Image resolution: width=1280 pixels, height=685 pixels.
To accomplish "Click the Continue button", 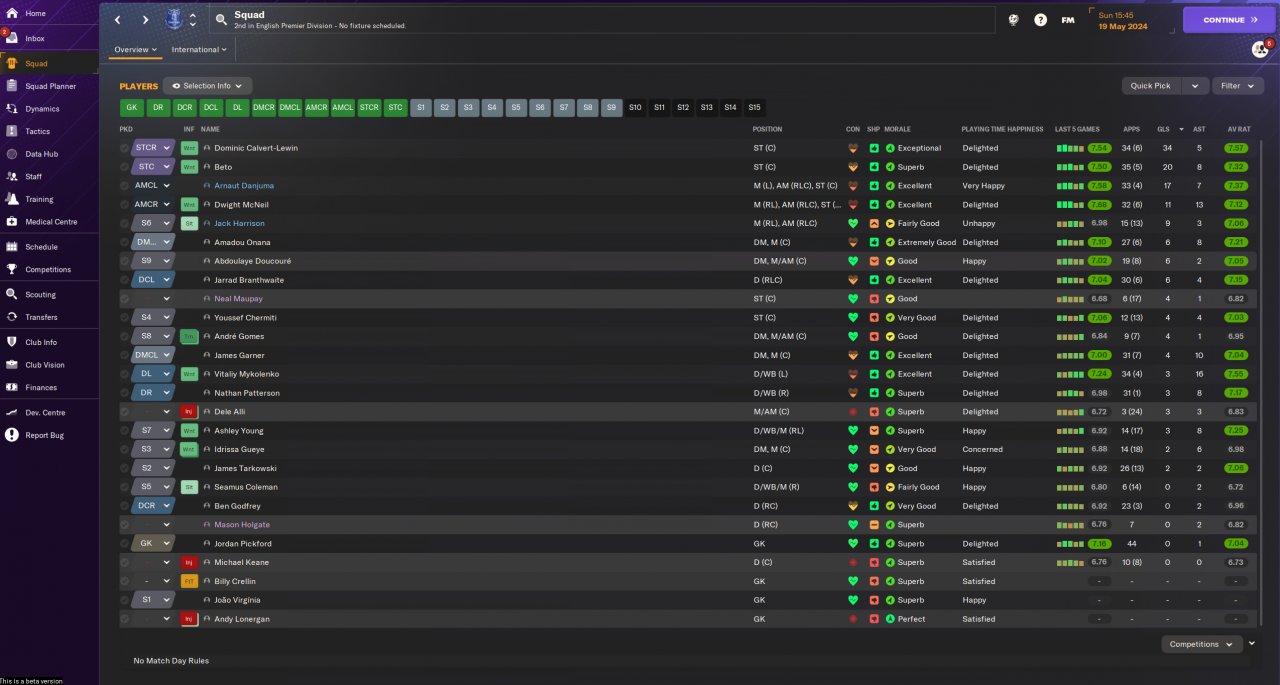I will (x=1229, y=19).
